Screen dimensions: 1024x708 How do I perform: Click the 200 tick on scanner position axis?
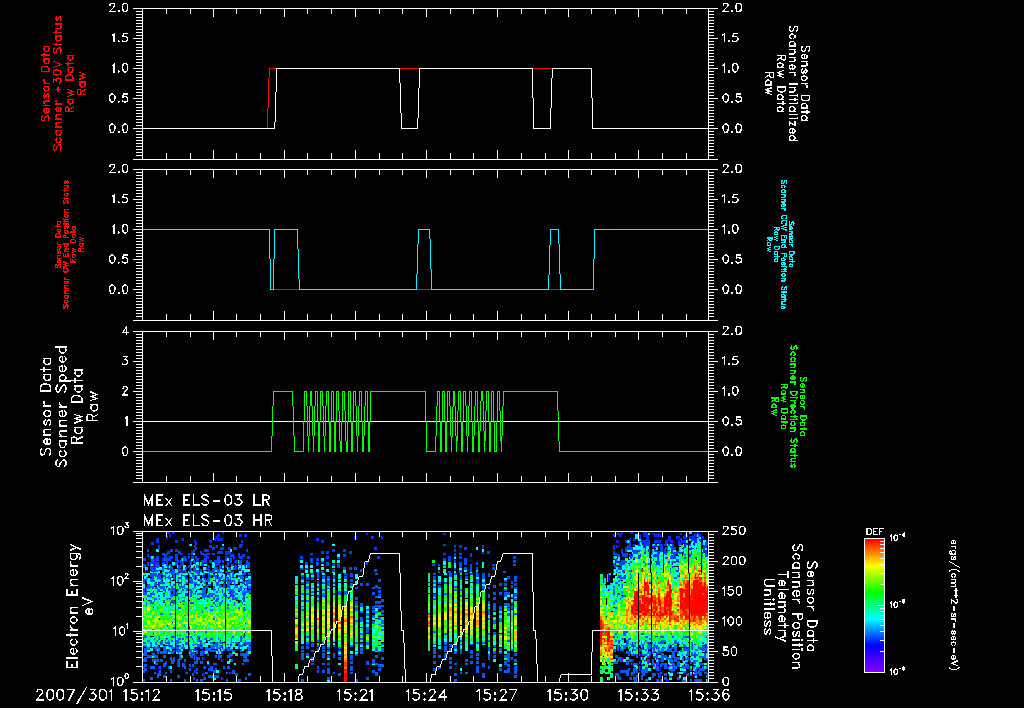pos(733,561)
